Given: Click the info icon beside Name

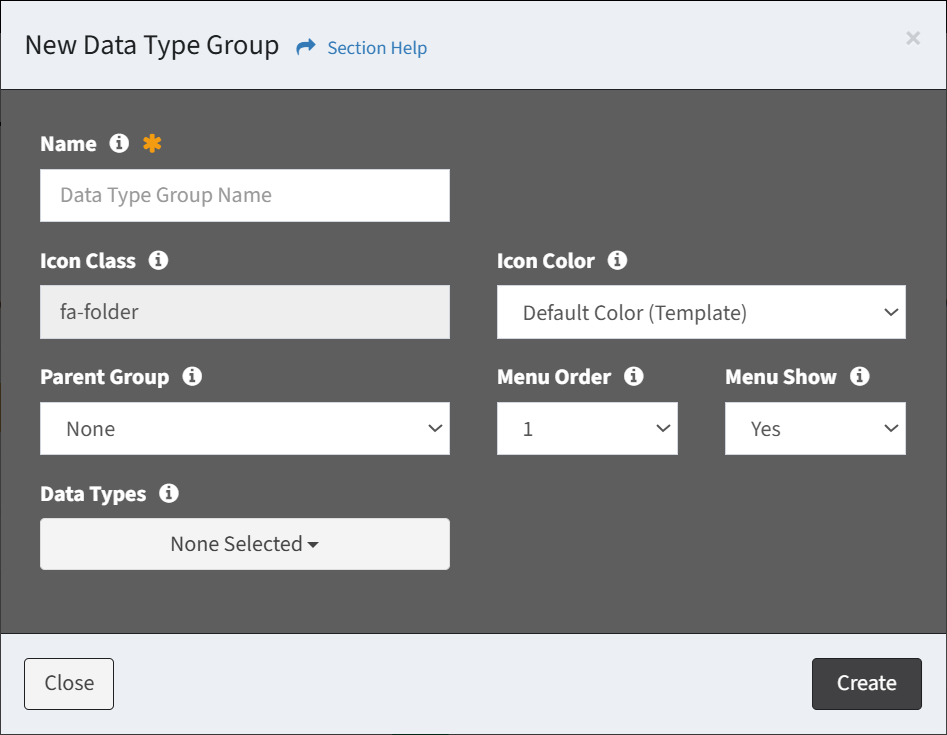Looking at the screenshot, I should [x=119, y=144].
